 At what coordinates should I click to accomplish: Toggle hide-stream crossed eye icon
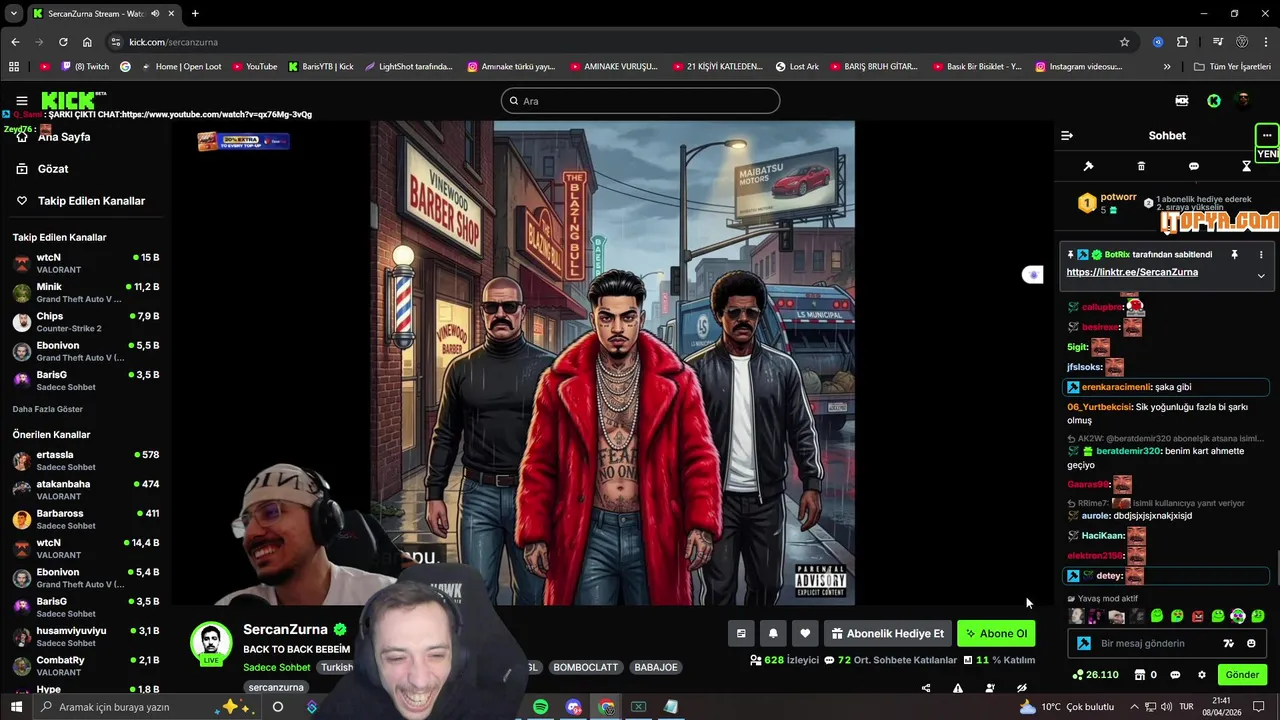(x=1022, y=688)
